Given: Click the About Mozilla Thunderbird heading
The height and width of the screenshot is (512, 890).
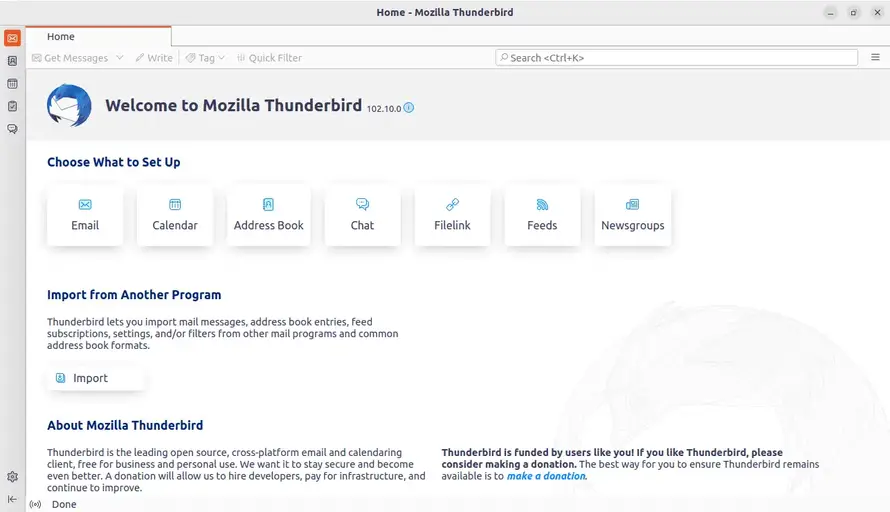Looking at the screenshot, I should pyautogui.click(x=125, y=425).
